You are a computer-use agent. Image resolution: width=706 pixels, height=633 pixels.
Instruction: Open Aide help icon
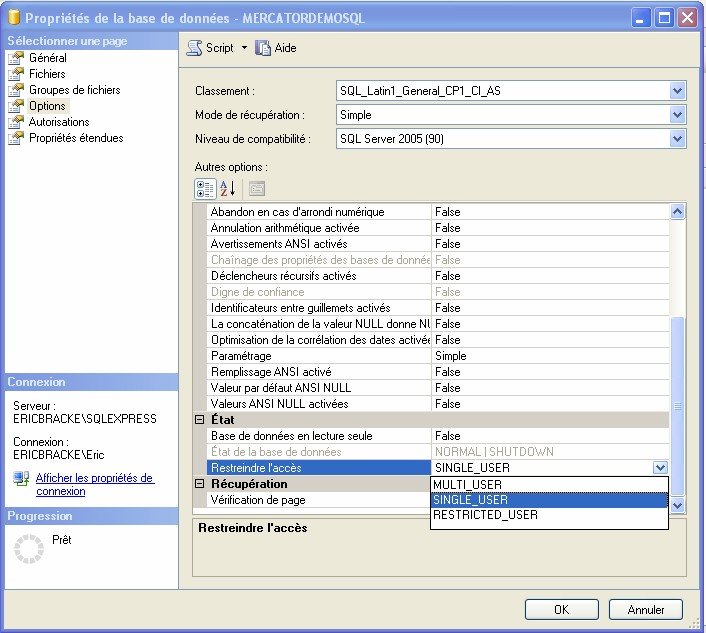(x=263, y=48)
